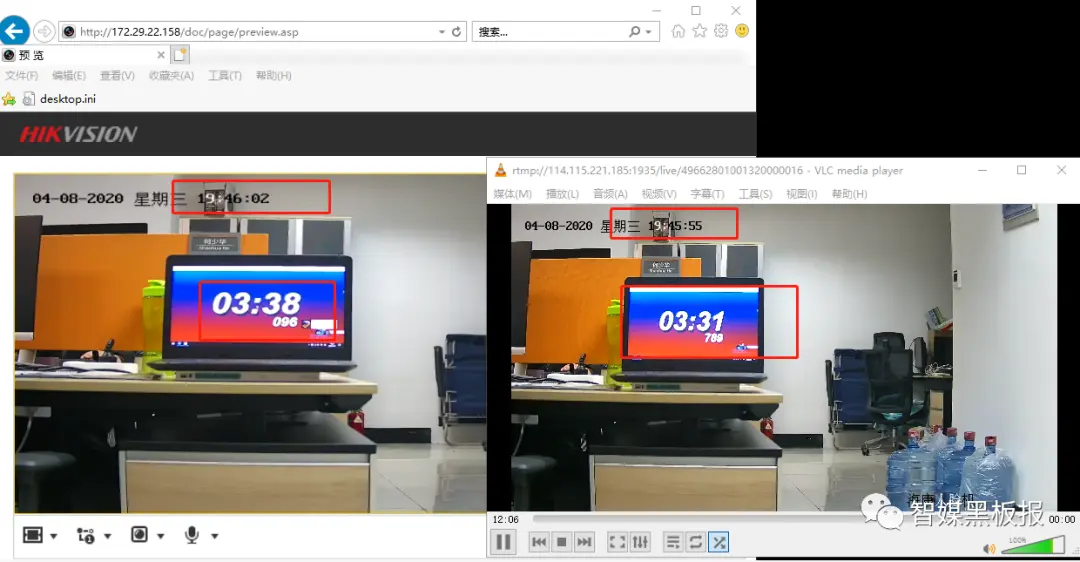Open the VLC 播放(L) menu
Image resolution: width=1080 pixels, height=562 pixels.
[x=562, y=194]
